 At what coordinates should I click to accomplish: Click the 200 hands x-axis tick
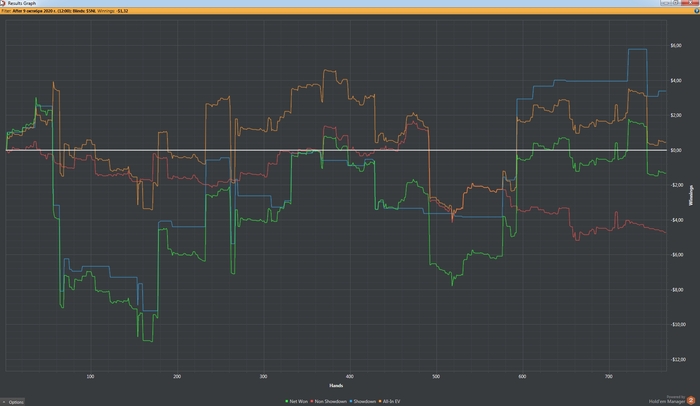(177, 377)
